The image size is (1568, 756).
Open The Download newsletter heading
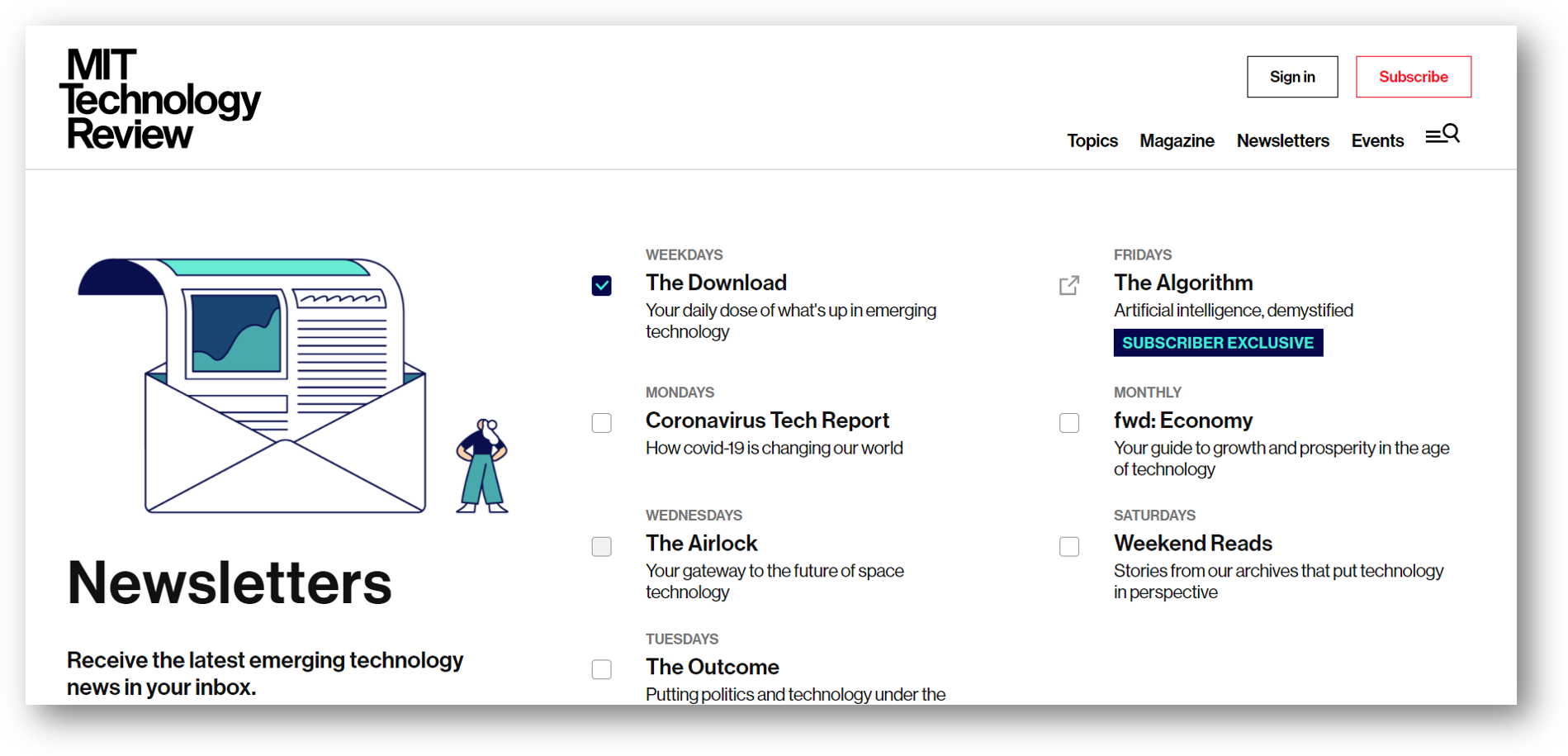point(716,282)
